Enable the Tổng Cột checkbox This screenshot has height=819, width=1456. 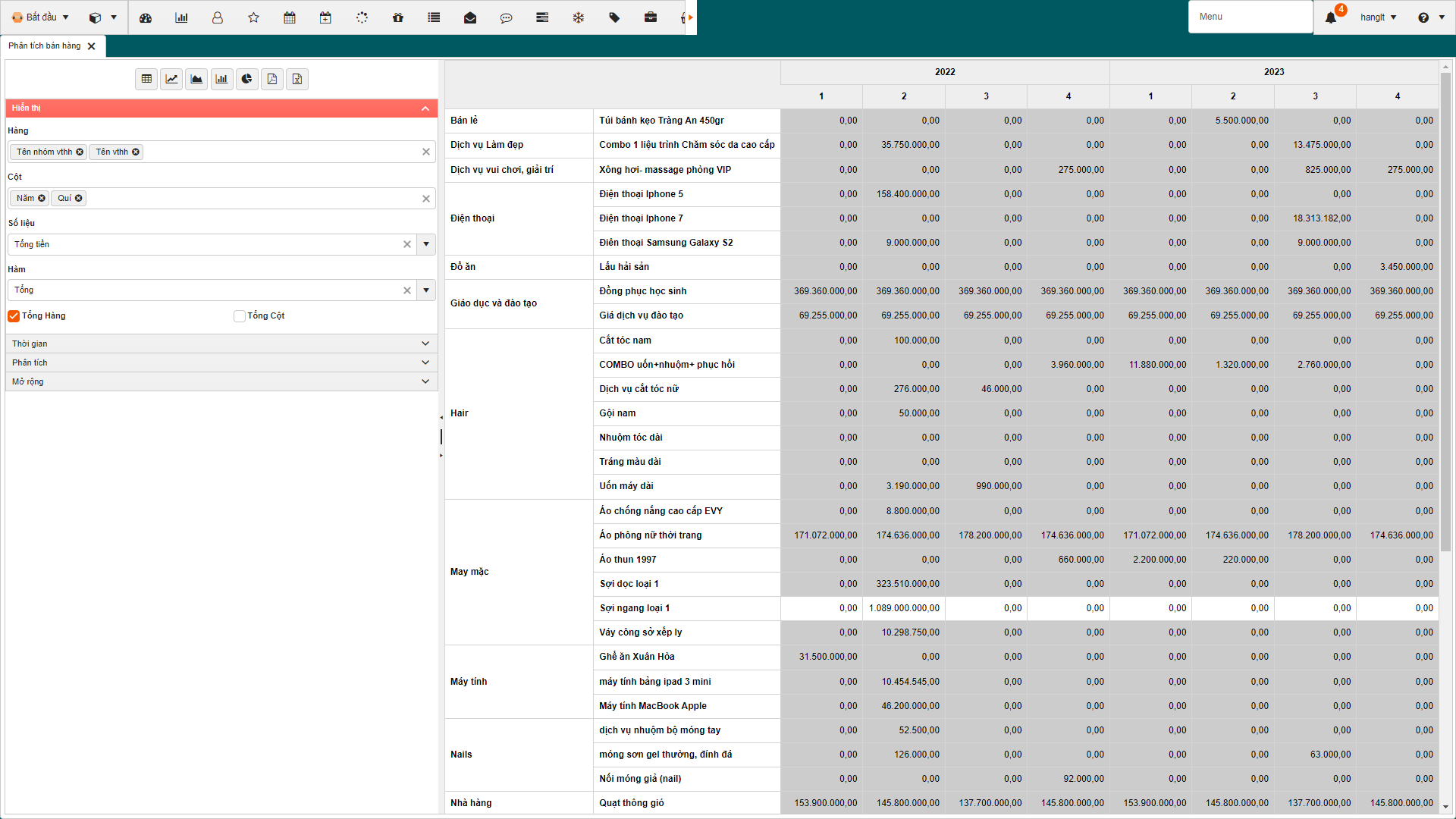pos(240,316)
